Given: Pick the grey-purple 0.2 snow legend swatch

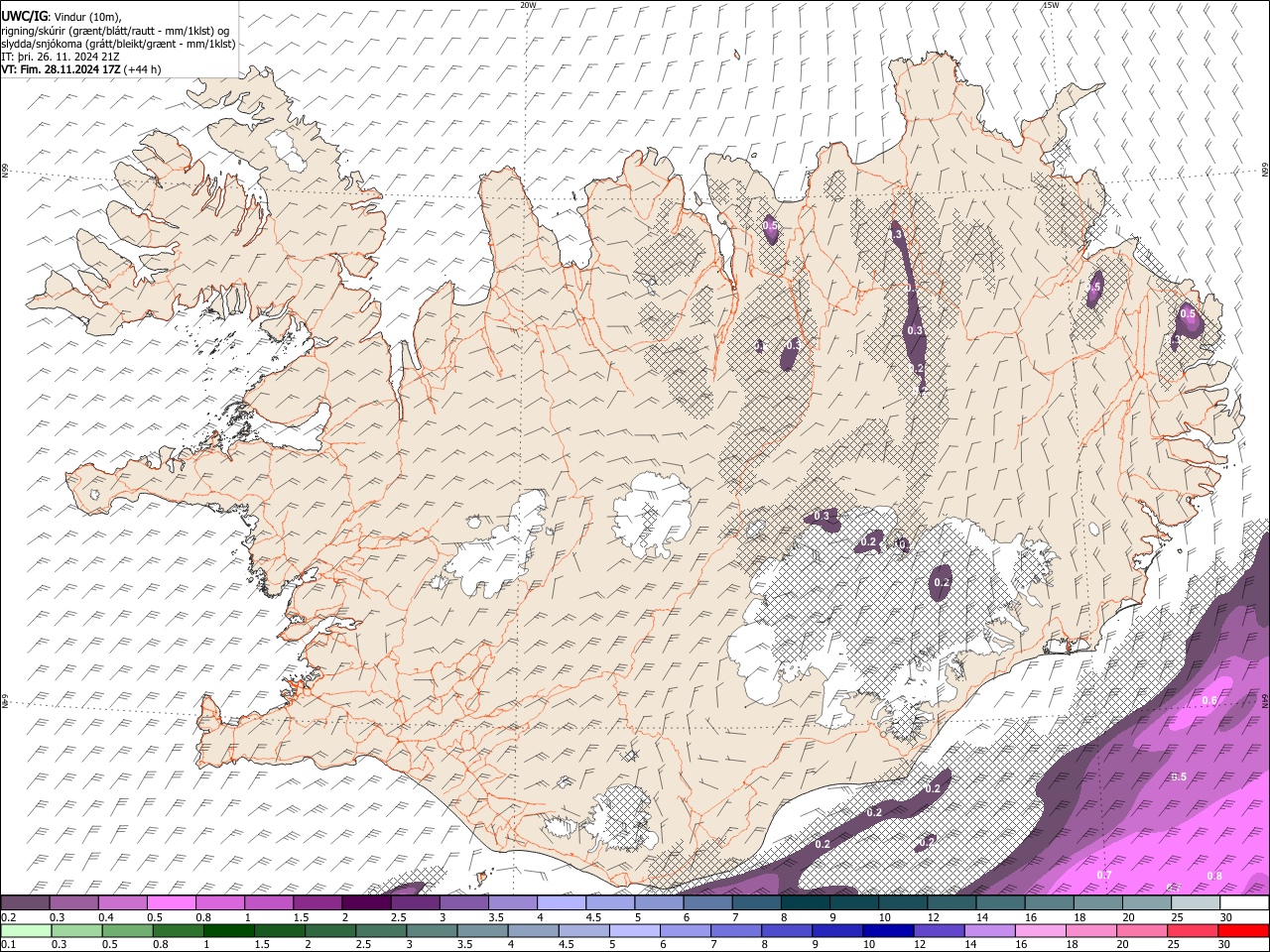Looking at the screenshot, I should pos(25,902).
